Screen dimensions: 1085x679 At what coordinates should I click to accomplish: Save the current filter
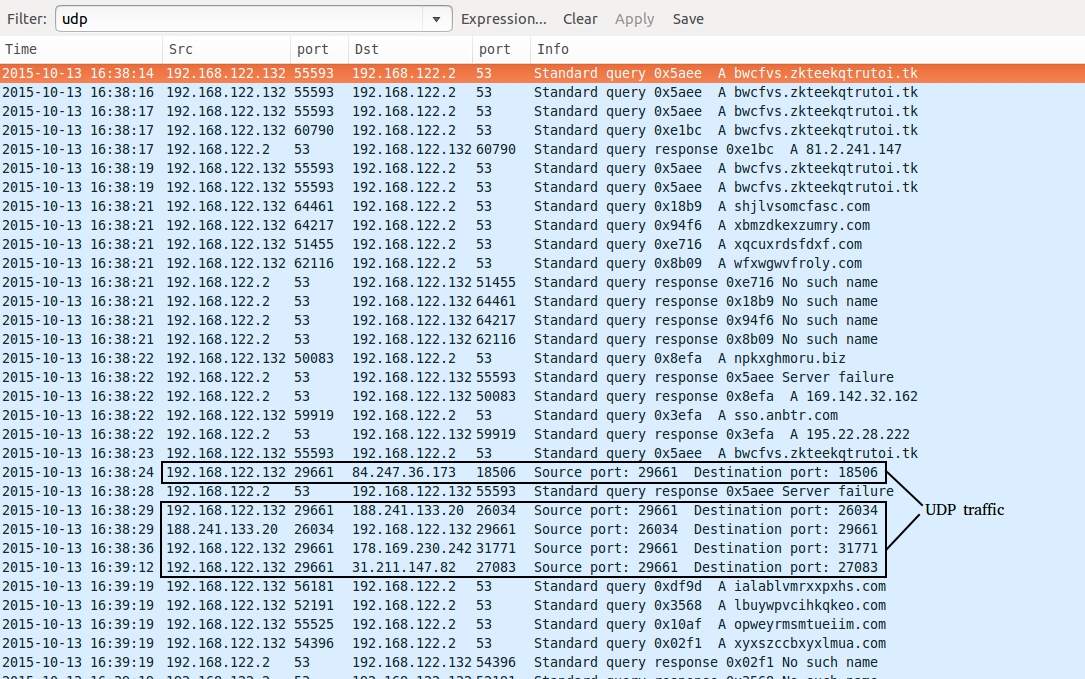pos(688,19)
